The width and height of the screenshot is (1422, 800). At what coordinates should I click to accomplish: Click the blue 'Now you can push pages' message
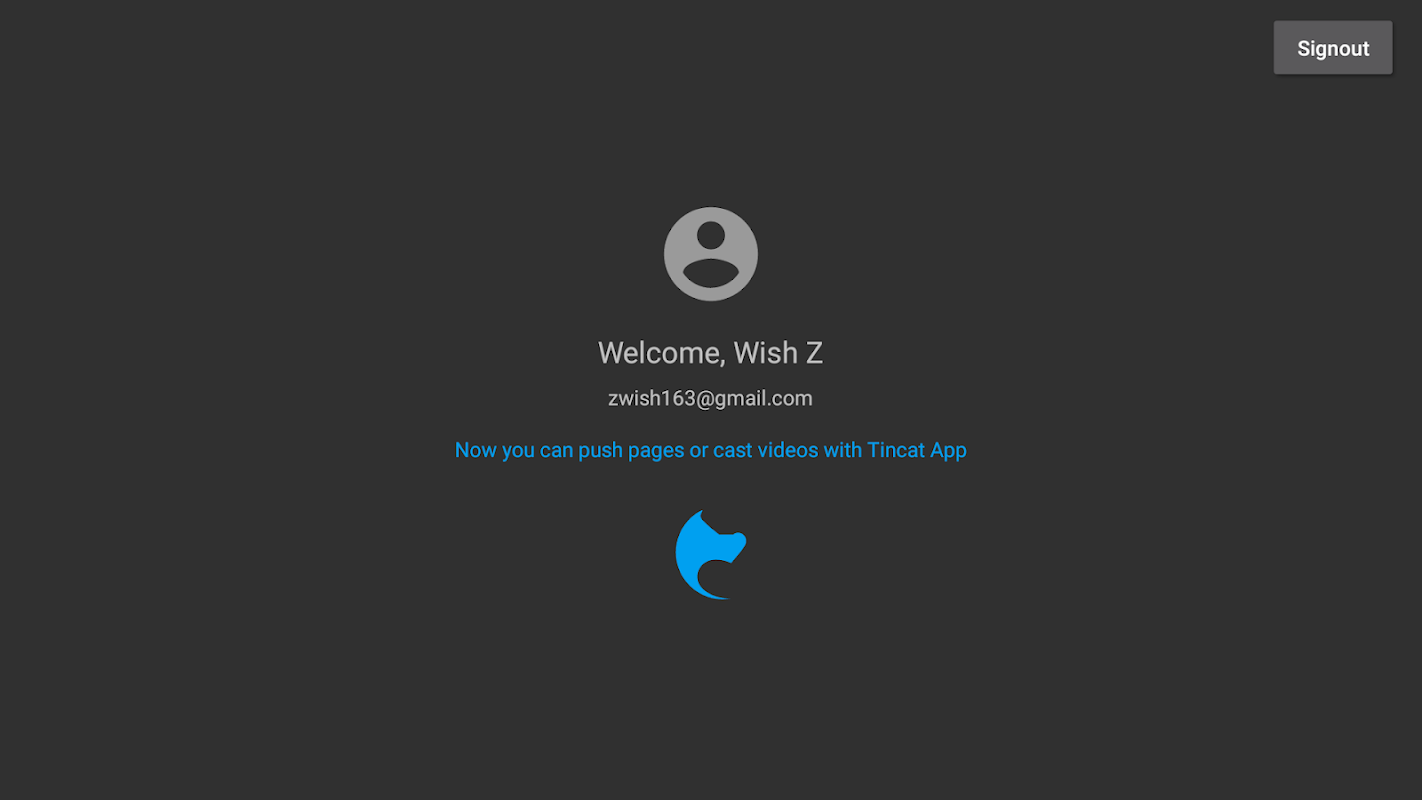coord(710,450)
